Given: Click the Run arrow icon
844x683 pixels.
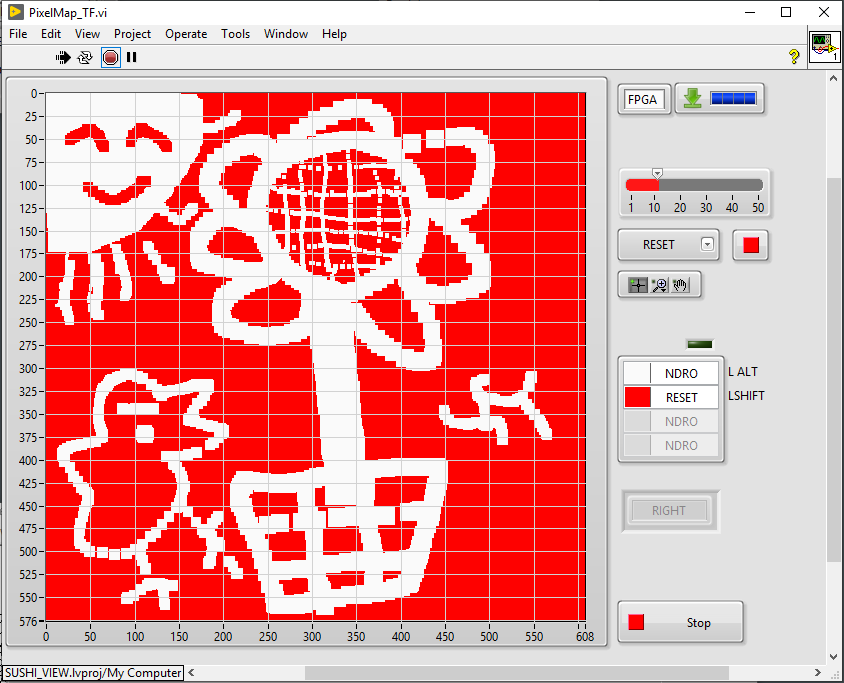Looking at the screenshot, I should pyautogui.click(x=63, y=57).
